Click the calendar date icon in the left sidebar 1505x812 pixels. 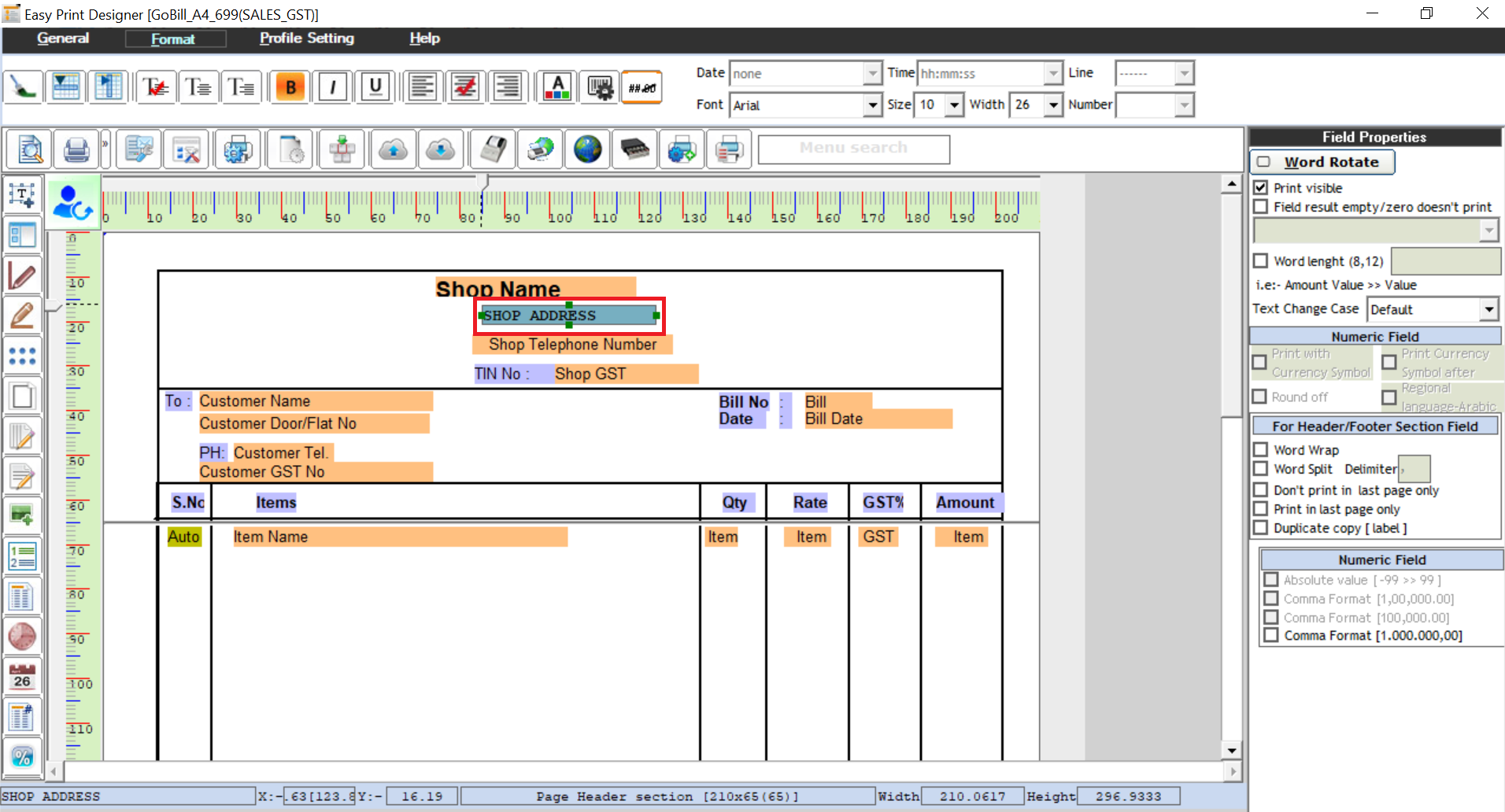[x=23, y=675]
